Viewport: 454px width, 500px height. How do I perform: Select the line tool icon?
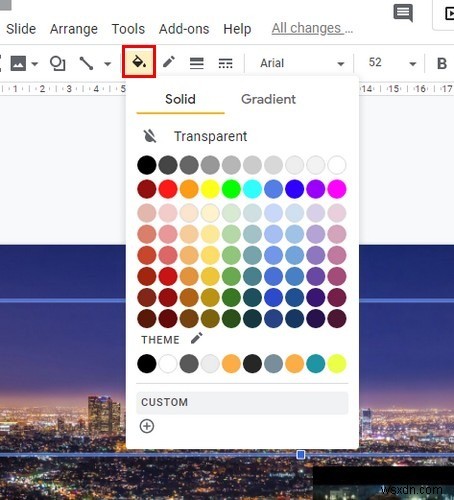[x=86, y=63]
